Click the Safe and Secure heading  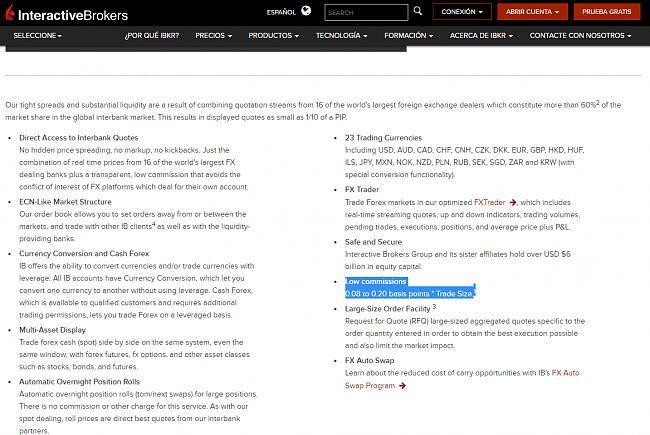[374, 242]
